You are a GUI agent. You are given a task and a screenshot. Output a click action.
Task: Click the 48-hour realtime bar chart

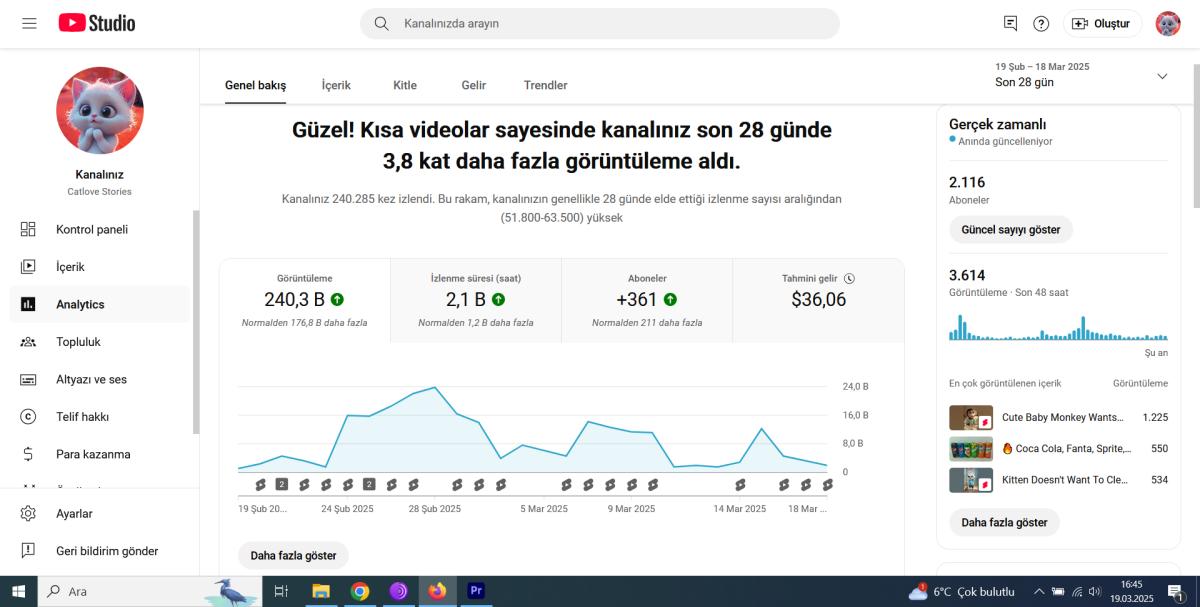pos(1058,328)
